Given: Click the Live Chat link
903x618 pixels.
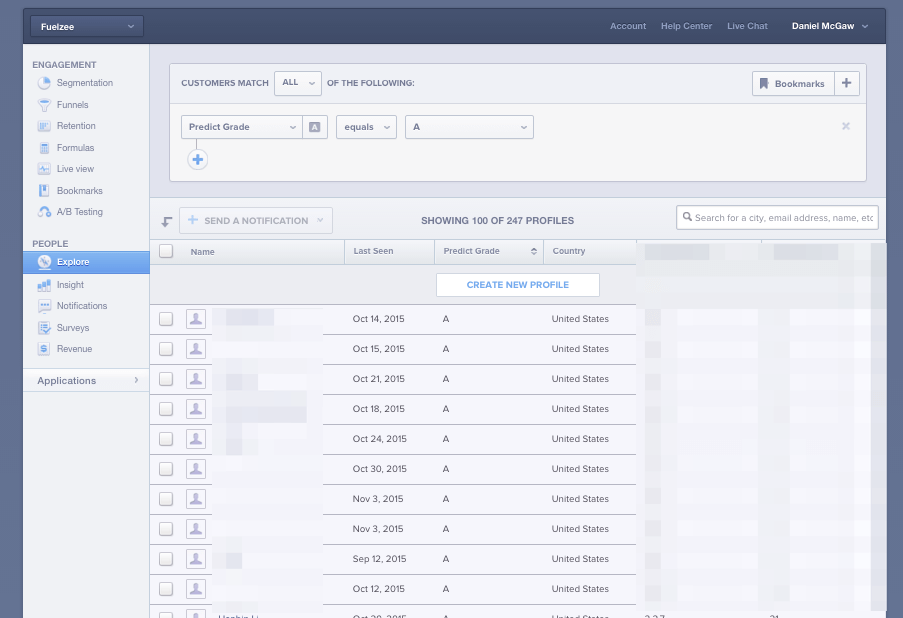Looking at the screenshot, I should point(747,26).
